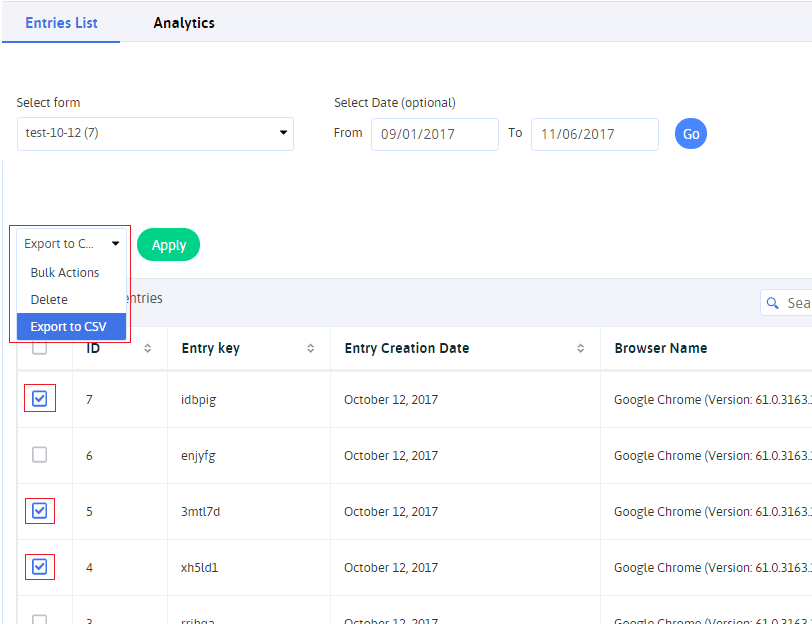Collapse the Export to CSV bulk dropdown
Viewport: 812px width, 624px height.
(x=72, y=244)
